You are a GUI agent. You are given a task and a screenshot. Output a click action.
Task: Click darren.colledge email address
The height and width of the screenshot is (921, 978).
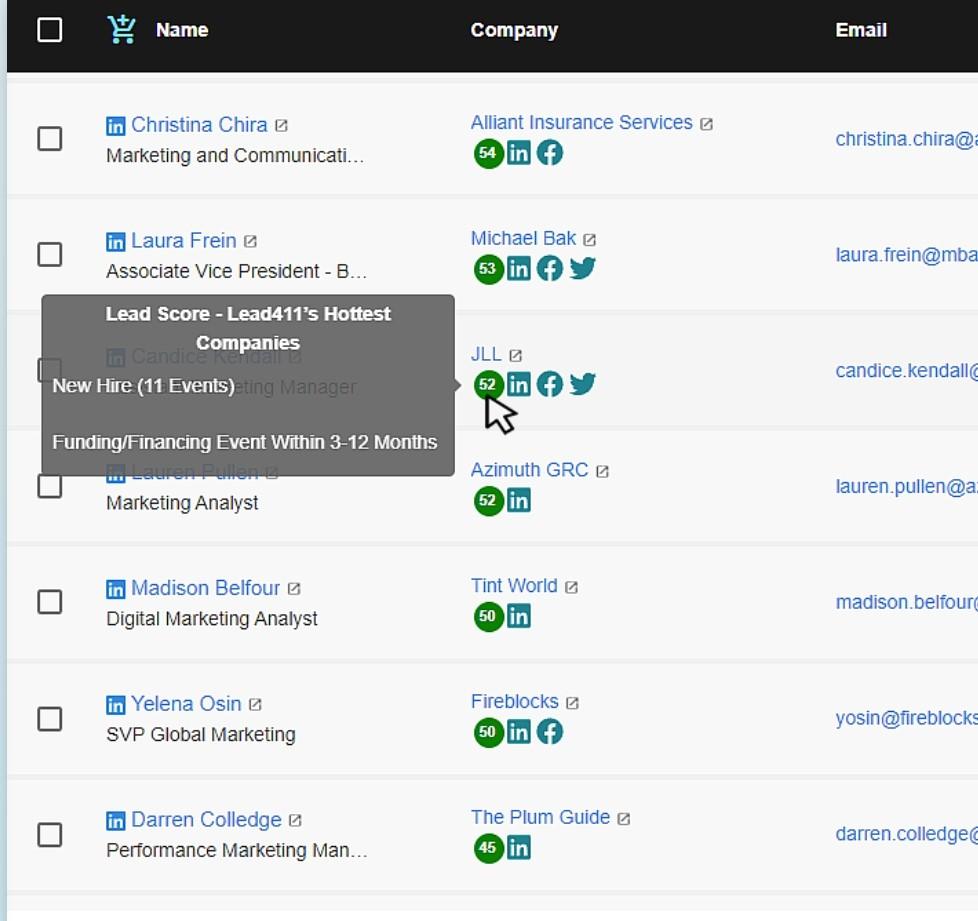click(906, 834)
